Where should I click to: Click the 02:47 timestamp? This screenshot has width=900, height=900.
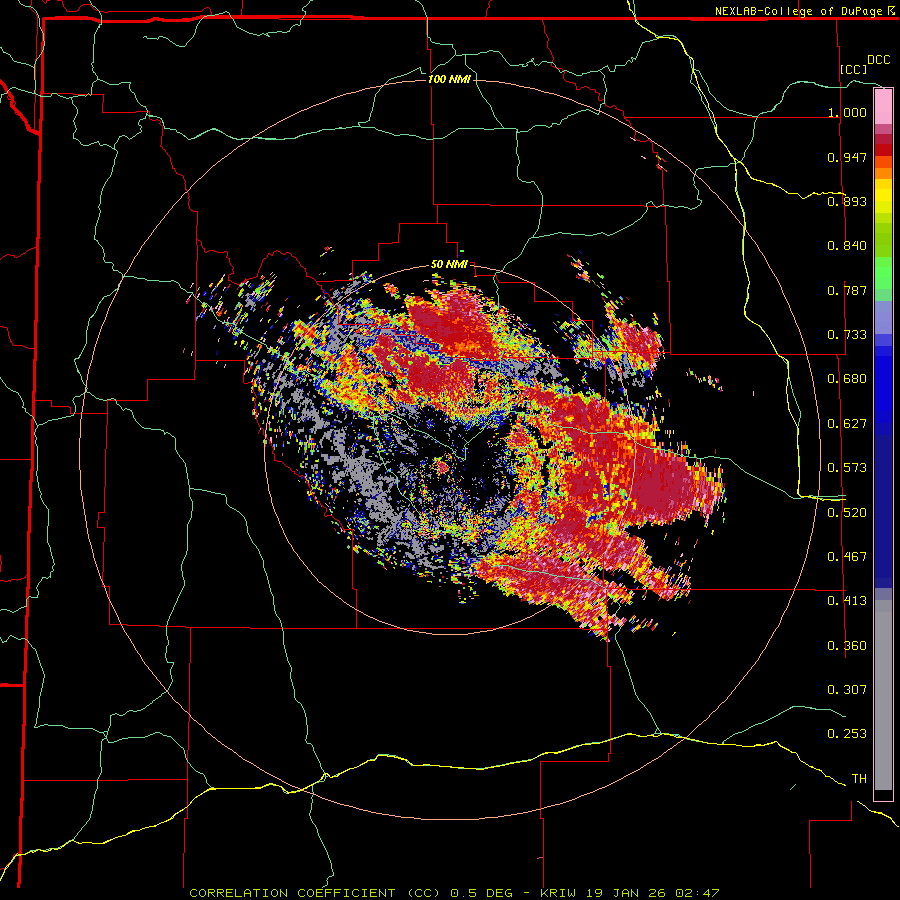[697, 893]
